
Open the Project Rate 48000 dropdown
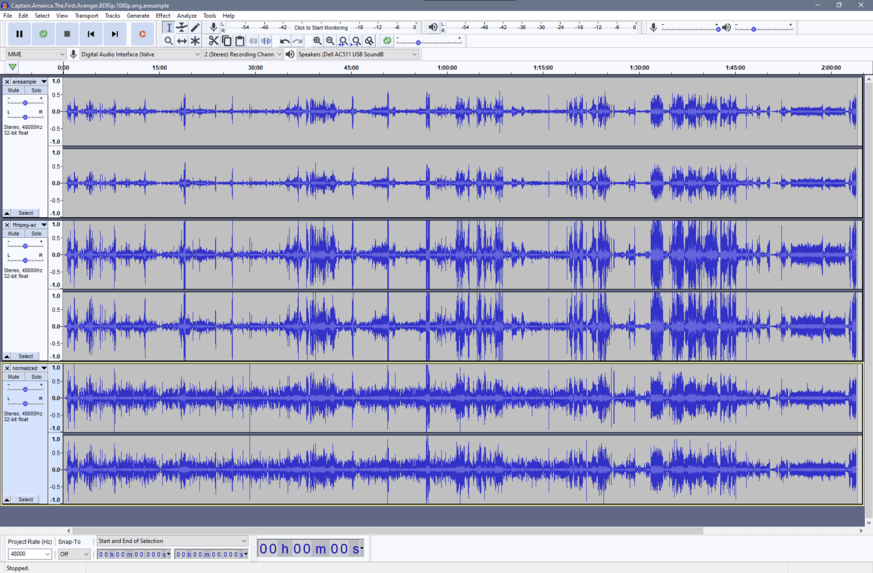30,554
